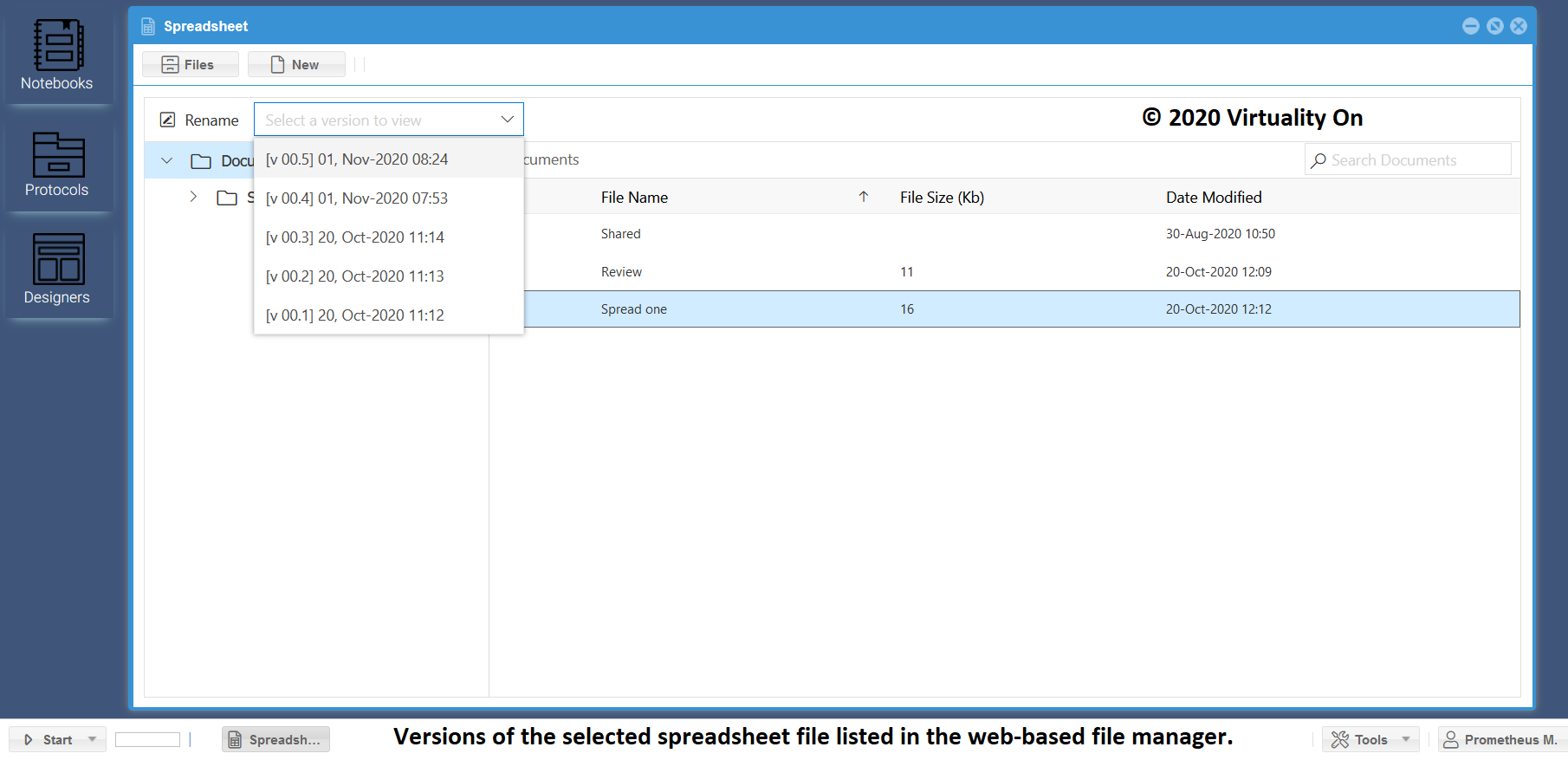1568x760 pixels.
Task: Open the Protocols app icon
Action: [57, 164]
